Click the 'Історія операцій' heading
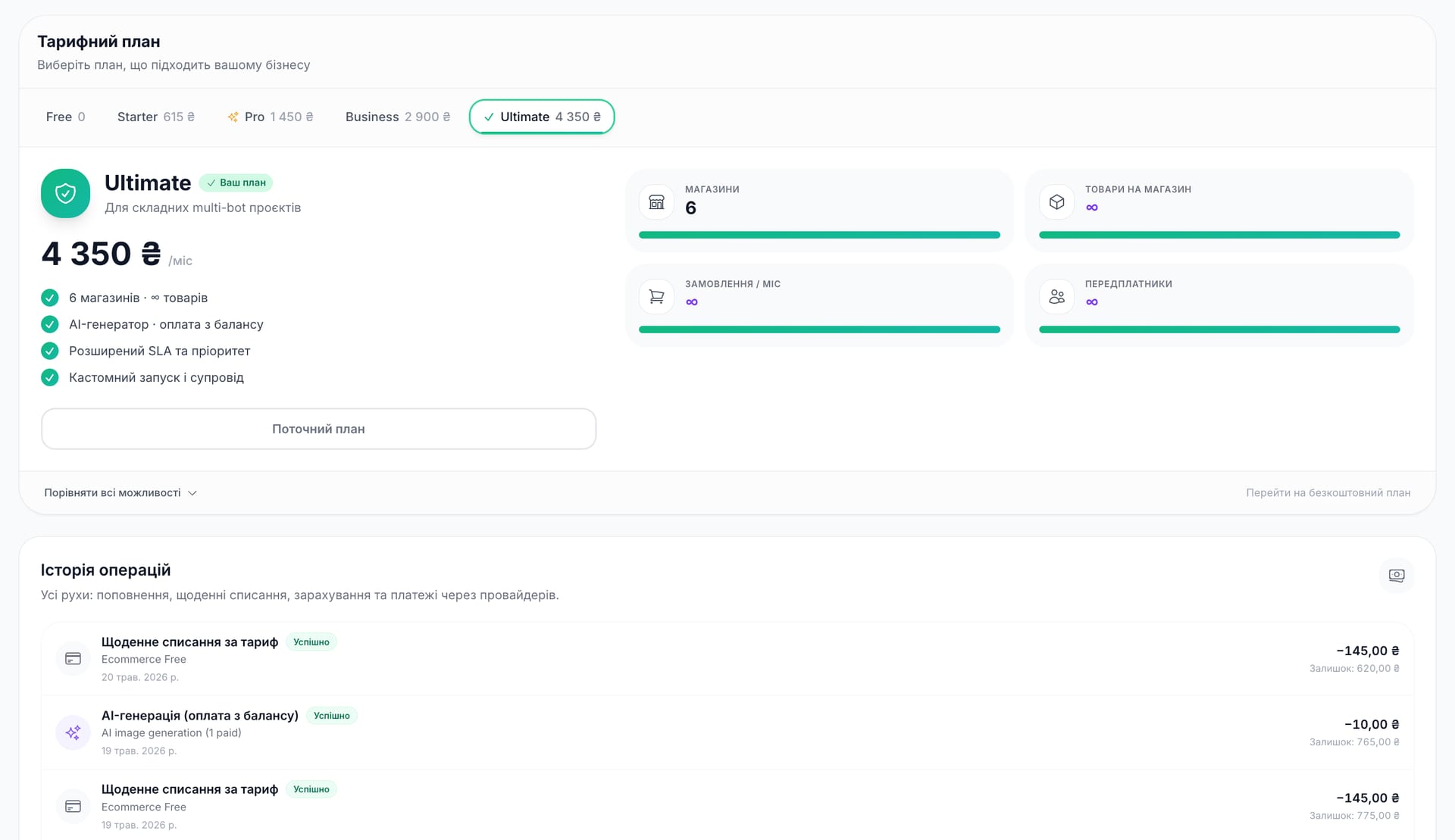 click(105, 570)
